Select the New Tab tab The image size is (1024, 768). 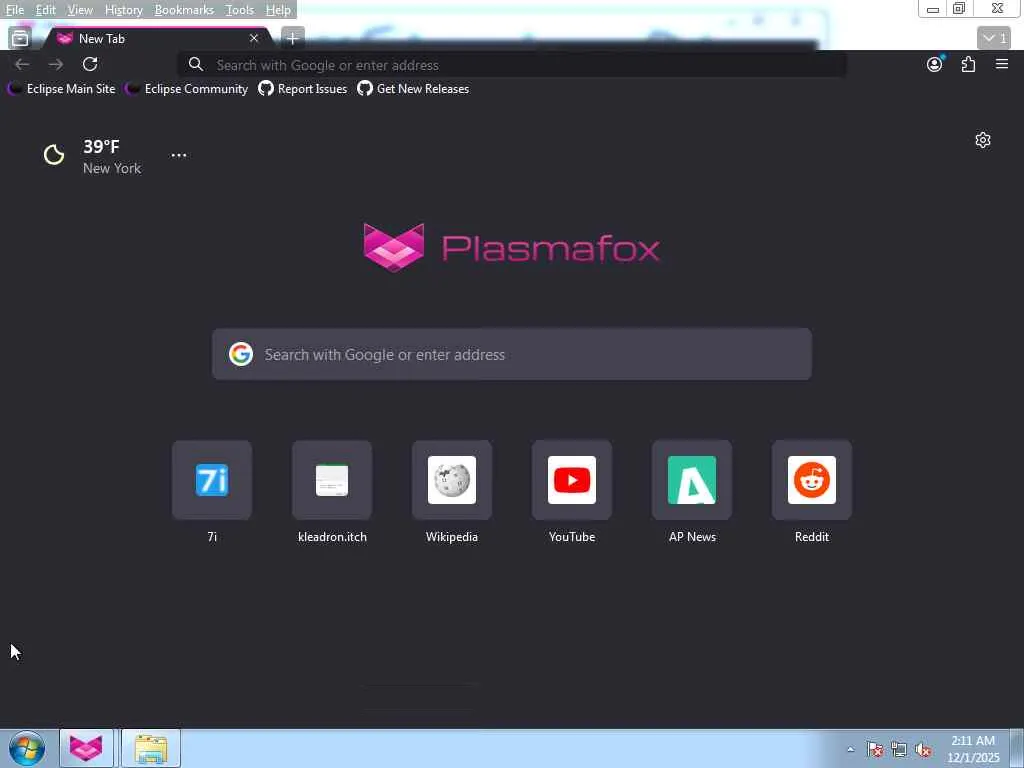tap(157, 39)
